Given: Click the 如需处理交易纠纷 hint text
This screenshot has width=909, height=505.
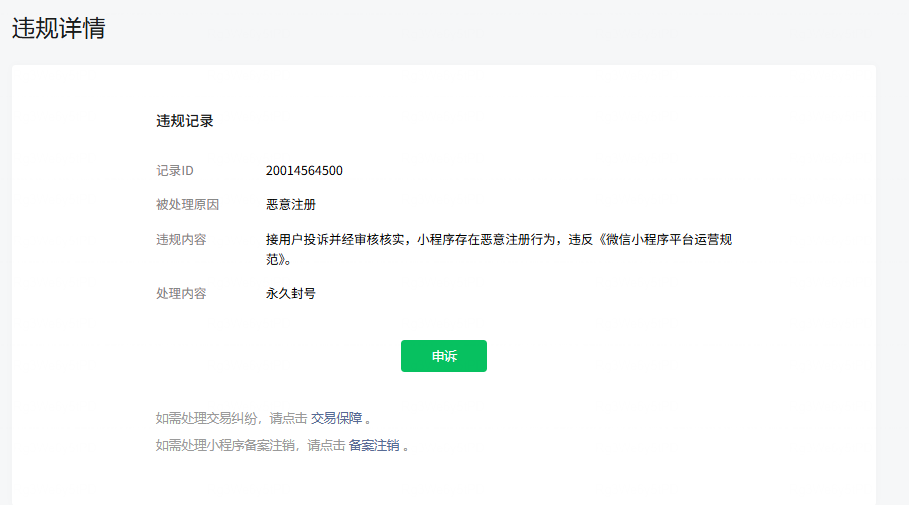Looking at the screenshot, I should 206,418.
